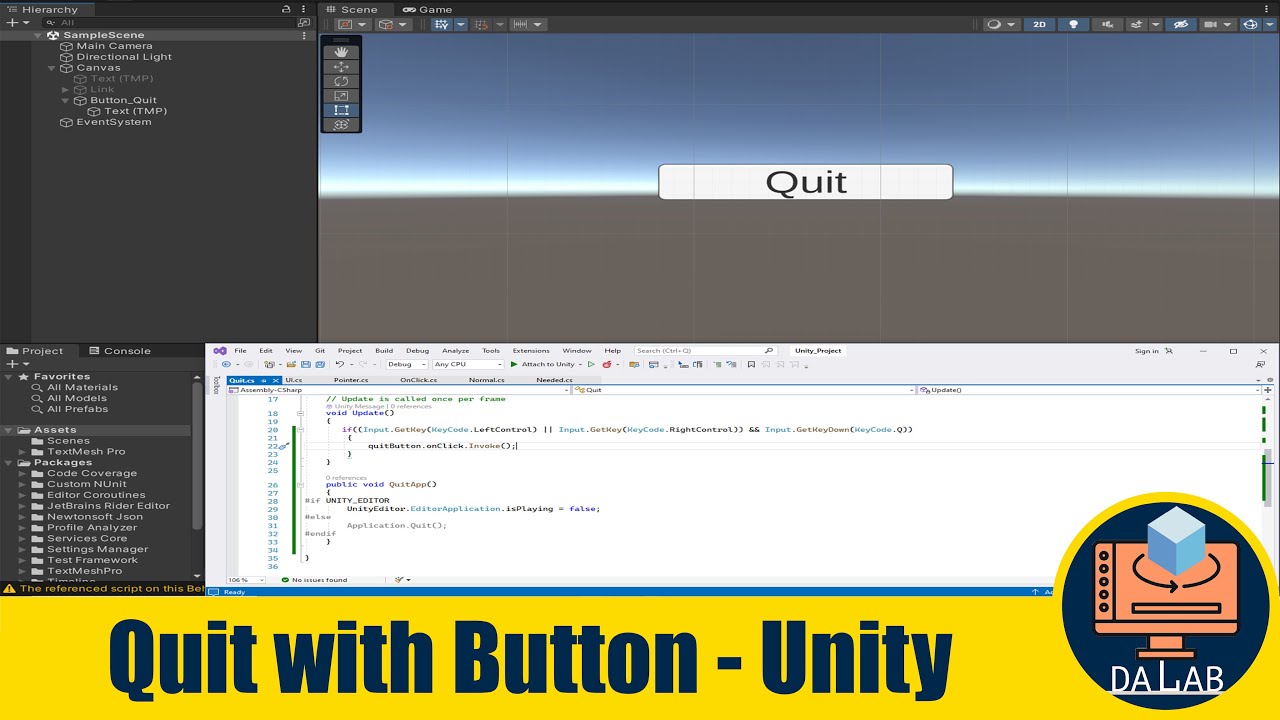
Task: Click the Visual Studio search box
Action: (706, 351)
